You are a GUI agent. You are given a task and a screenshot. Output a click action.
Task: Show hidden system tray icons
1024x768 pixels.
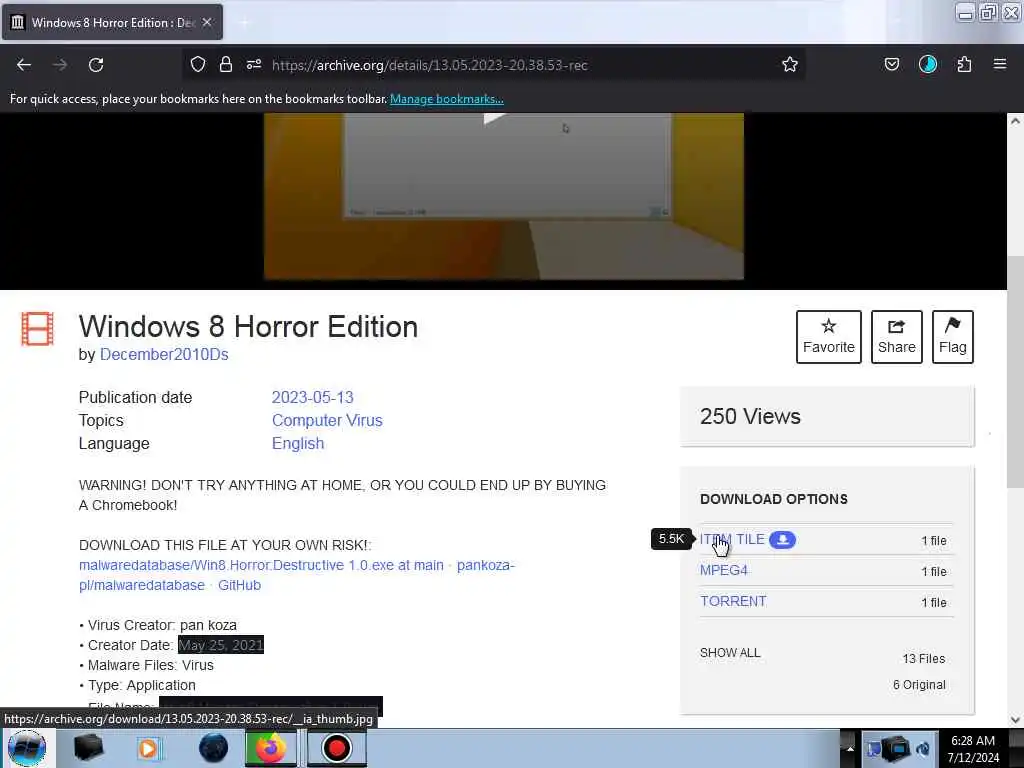[850, 748]
